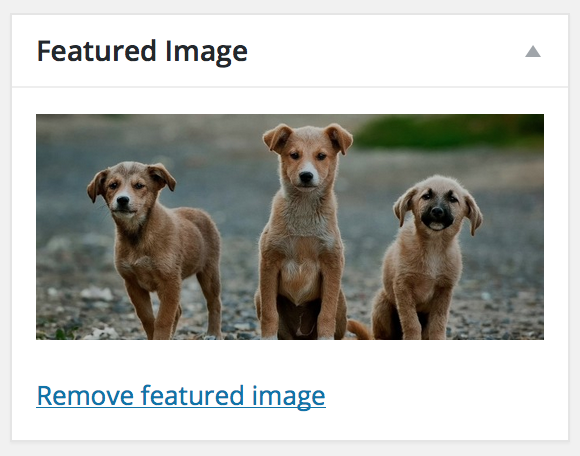Collapse the Featured Image panel with the triangle

533,51
